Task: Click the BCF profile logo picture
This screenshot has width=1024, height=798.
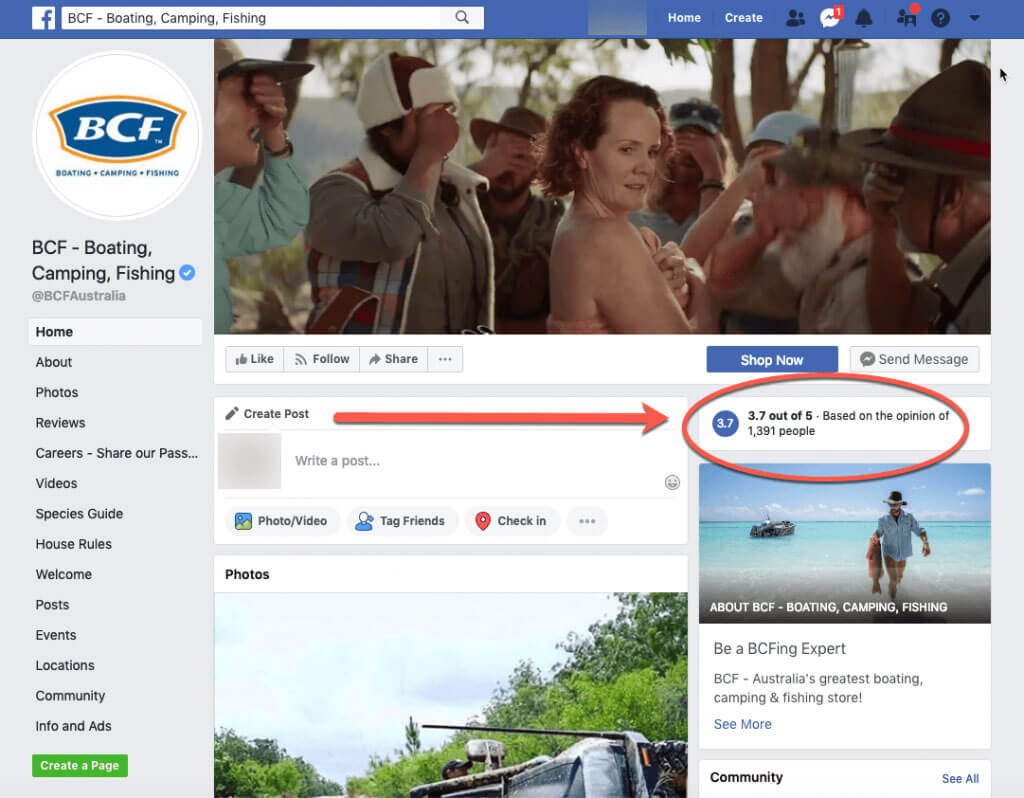Action: [x=118, y=136]
